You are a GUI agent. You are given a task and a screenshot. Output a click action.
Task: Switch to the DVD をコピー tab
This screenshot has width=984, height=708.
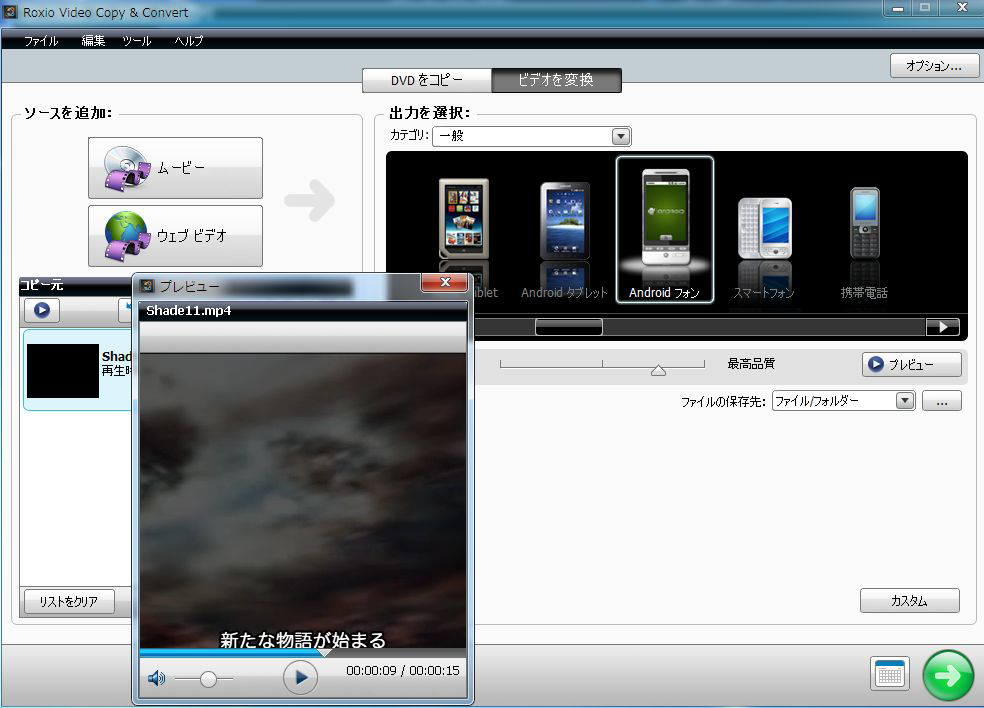(427, 80)
